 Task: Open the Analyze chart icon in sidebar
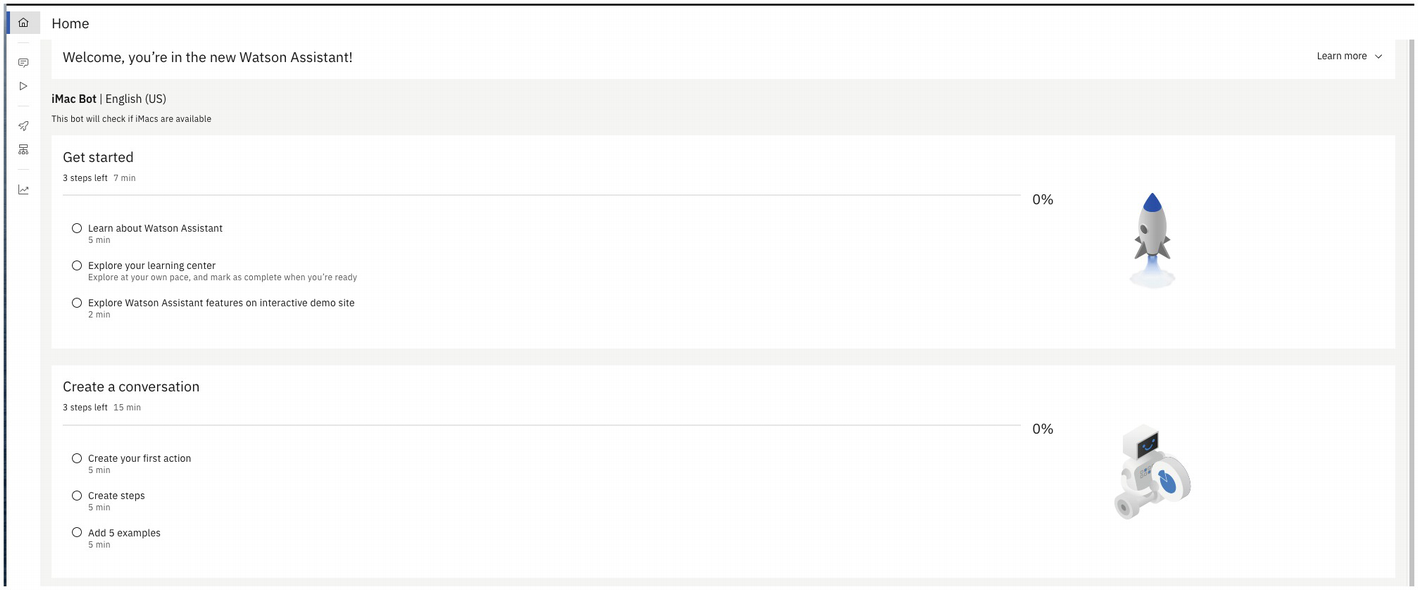coord(23,190)
